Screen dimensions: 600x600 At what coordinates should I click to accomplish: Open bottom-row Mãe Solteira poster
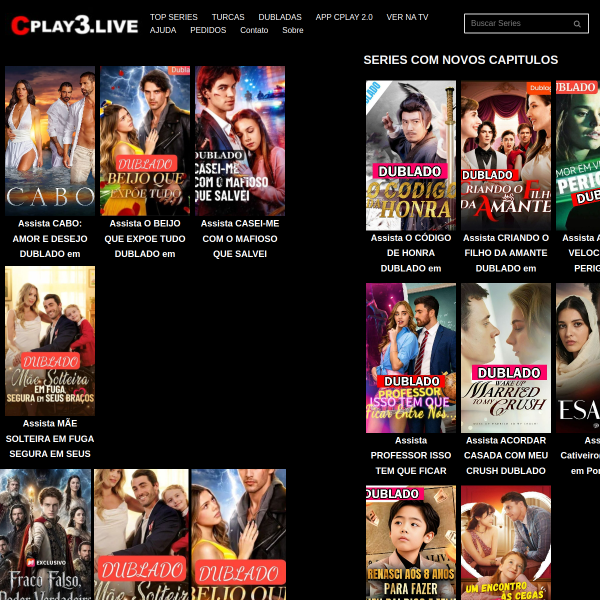click(141, 535)
